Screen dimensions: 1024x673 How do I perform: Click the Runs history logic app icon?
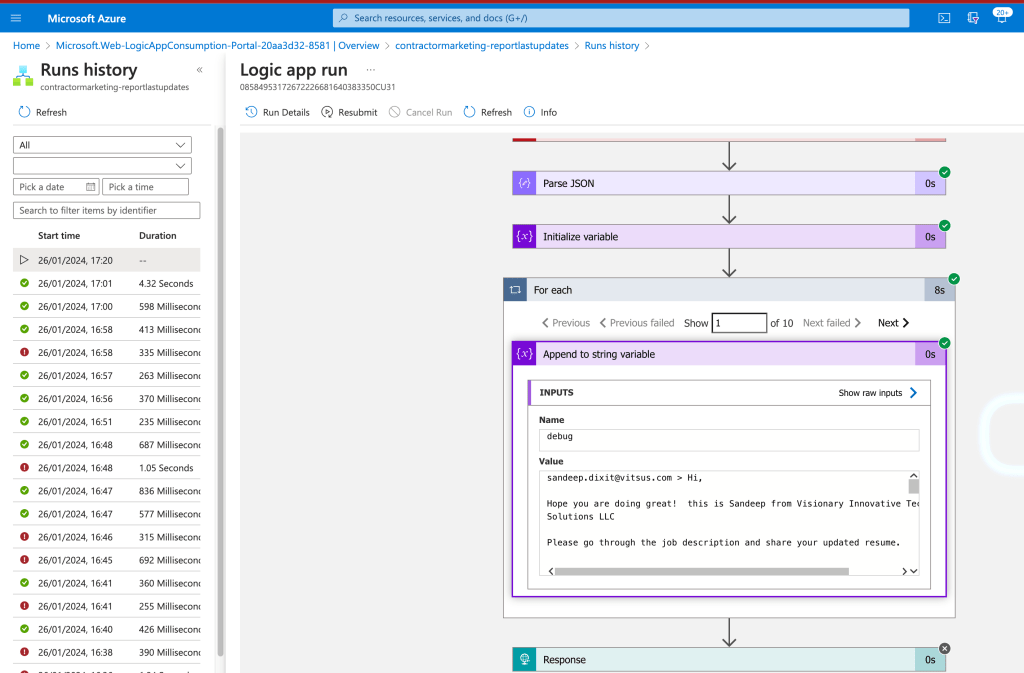pos(23,76)
